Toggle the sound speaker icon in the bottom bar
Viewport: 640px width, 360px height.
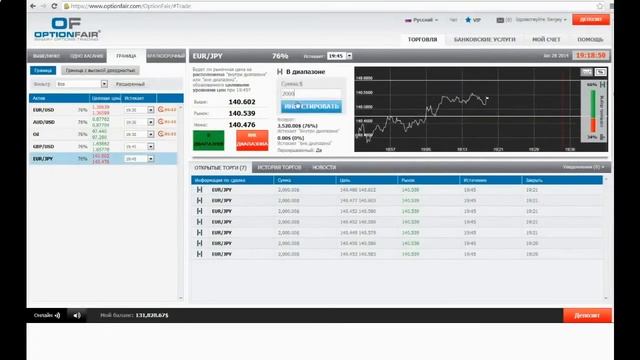[x=77, y=315]
